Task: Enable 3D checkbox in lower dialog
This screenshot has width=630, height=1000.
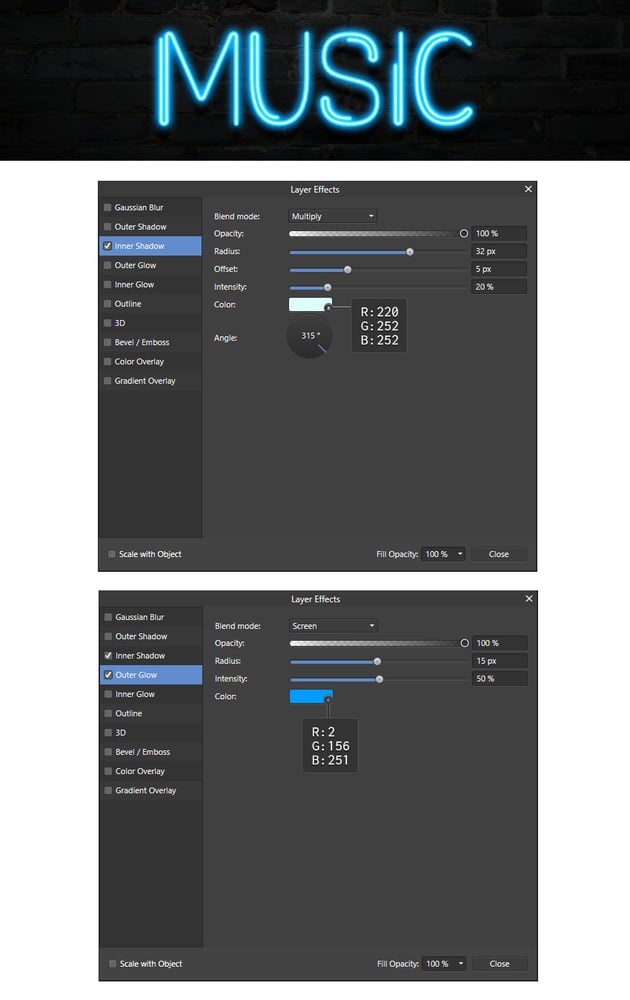Action: [108, 733]
